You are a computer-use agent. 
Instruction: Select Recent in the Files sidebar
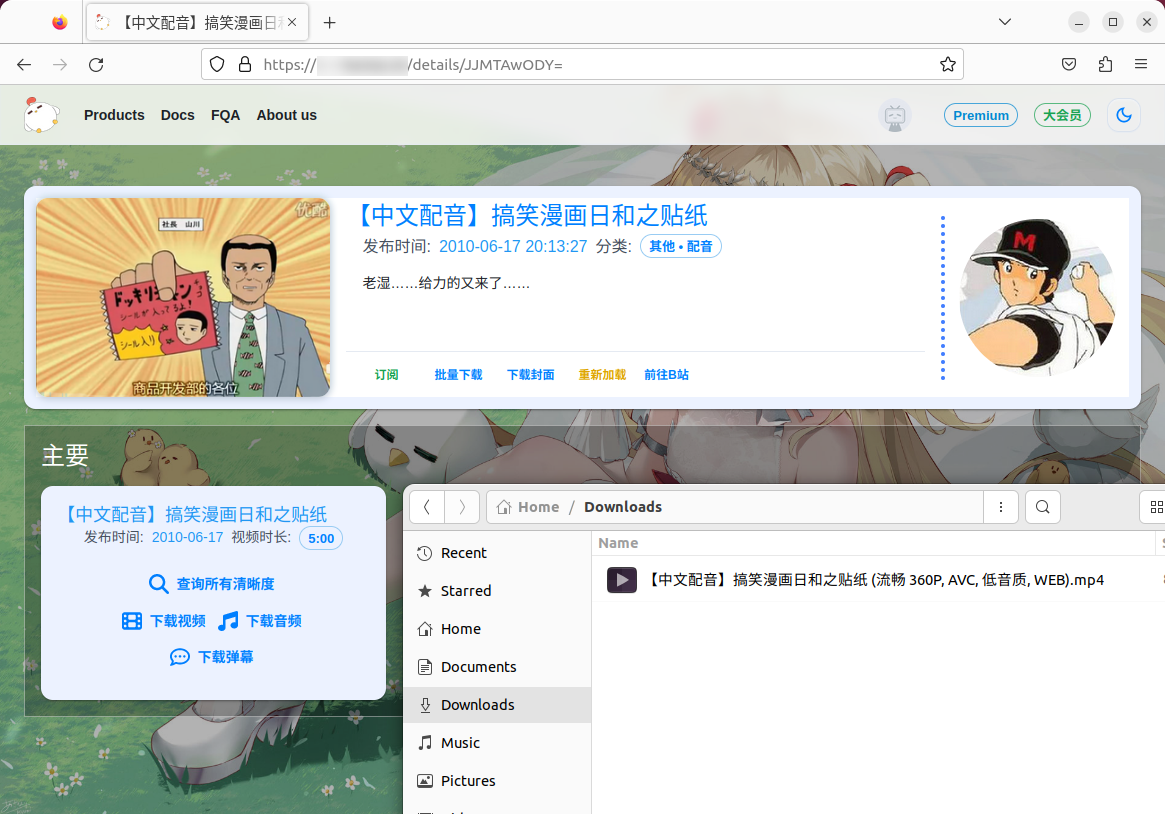point(497,553)
